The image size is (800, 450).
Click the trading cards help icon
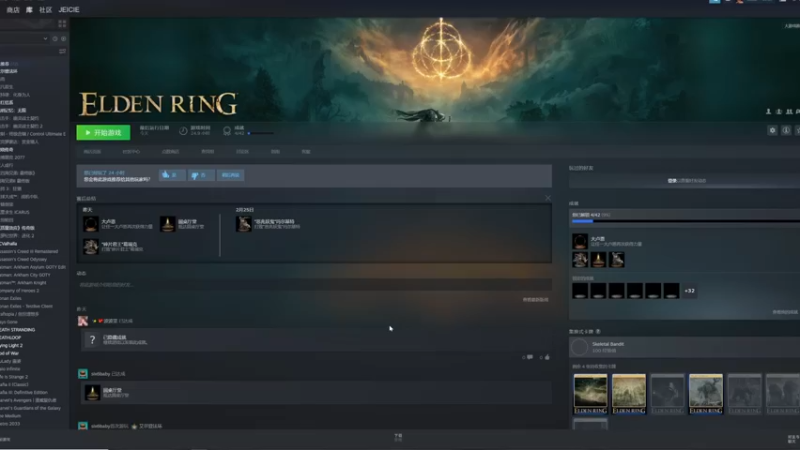pos(598,332)
